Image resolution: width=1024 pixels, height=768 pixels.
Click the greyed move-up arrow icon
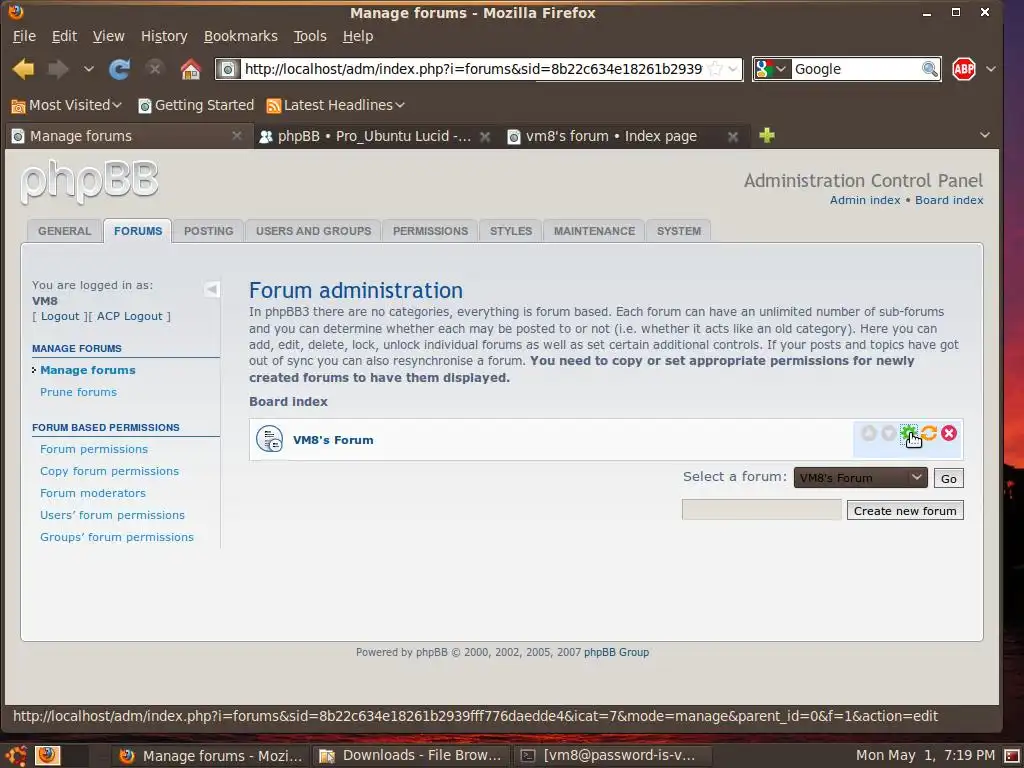[869, 433]
